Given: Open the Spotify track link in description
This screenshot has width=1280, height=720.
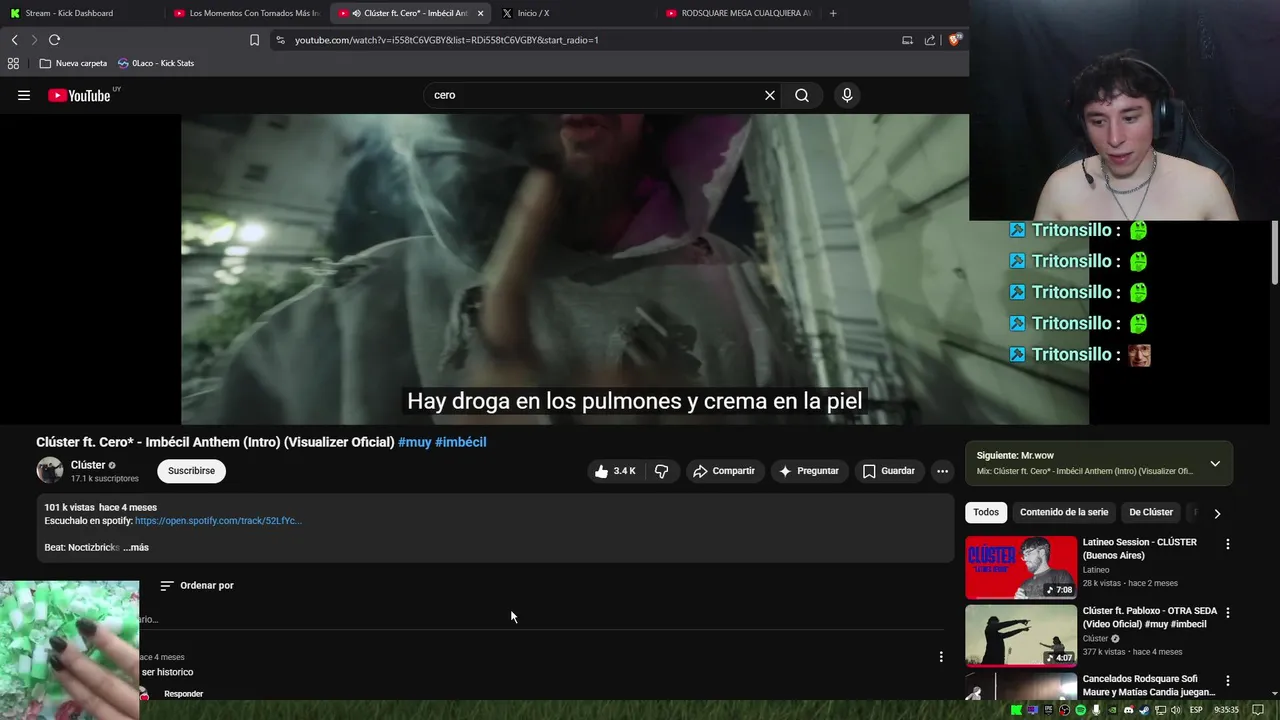Looking at the screenshot, I should (218, 521).
